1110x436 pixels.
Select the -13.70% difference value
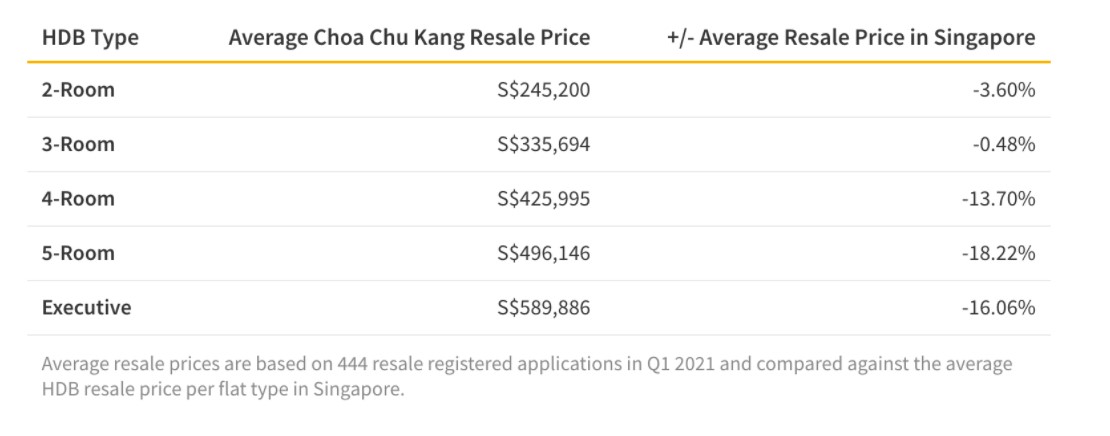(x=998, y=199)
